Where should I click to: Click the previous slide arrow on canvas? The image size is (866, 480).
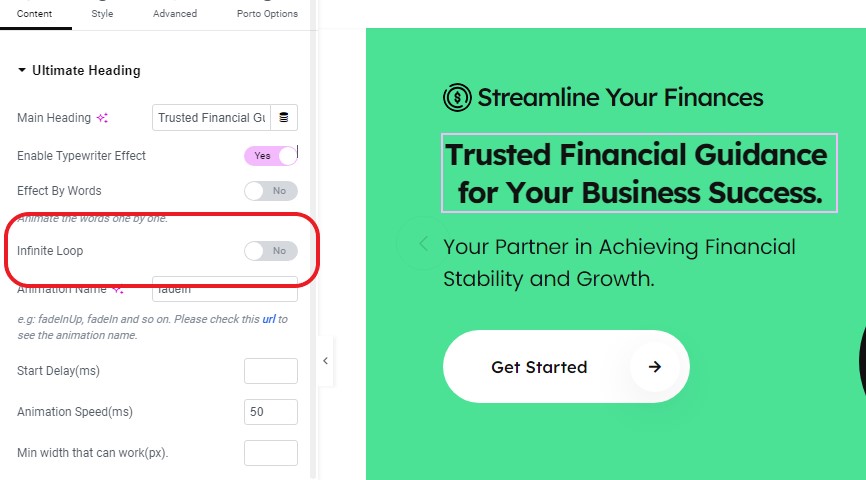424,243
